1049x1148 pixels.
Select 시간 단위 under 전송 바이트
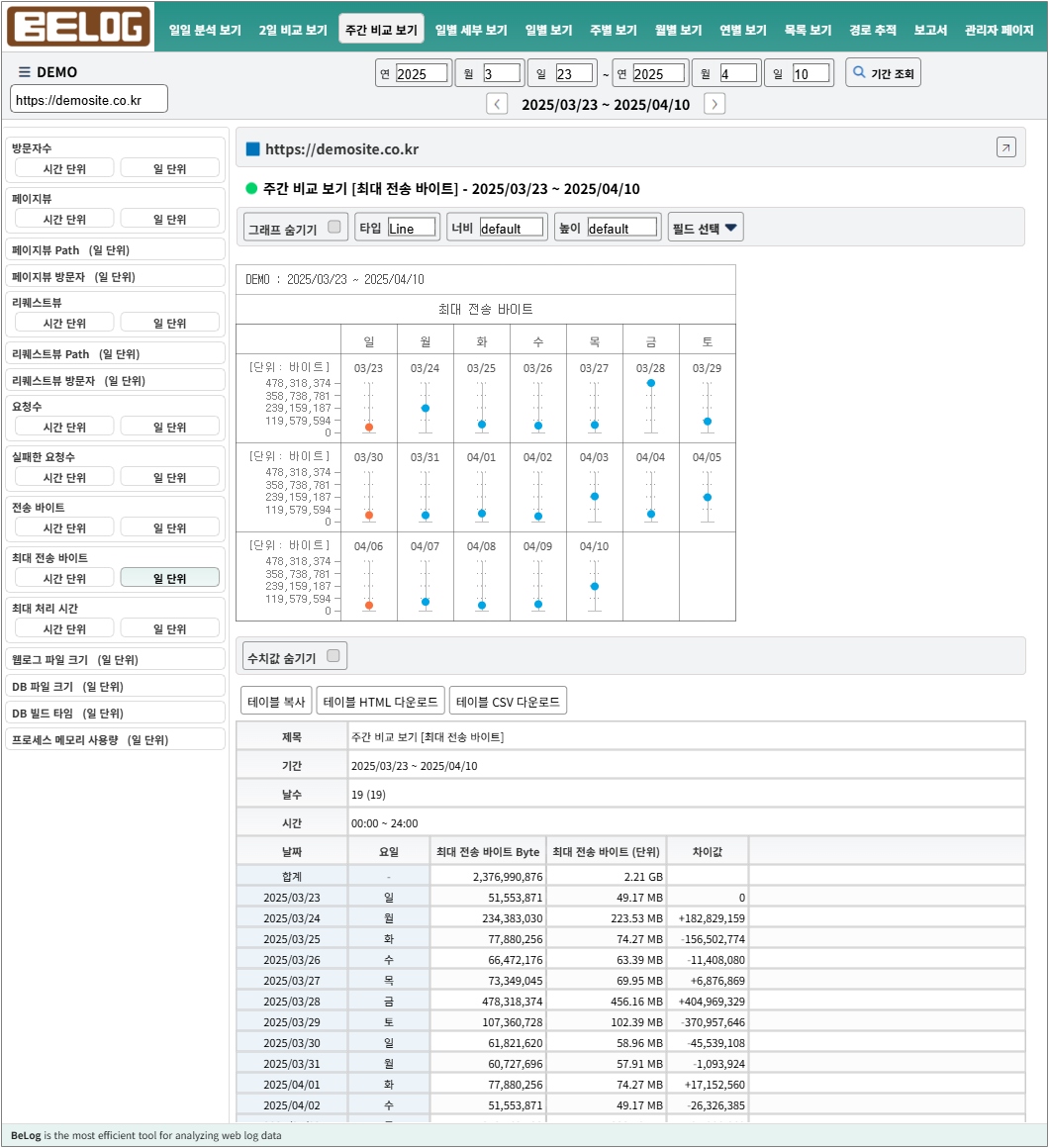click(64, 527)
